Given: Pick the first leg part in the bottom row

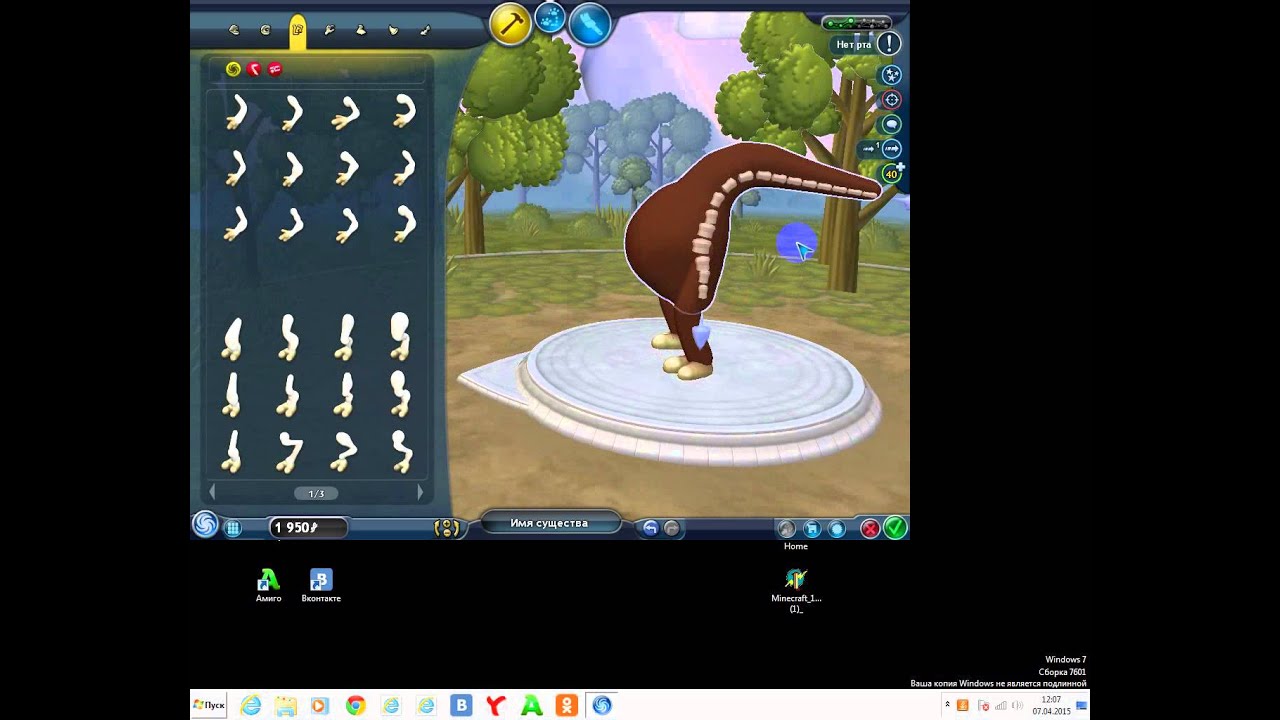Looking at the screenshot, I should pyautogui.click(x=232, y=451).
